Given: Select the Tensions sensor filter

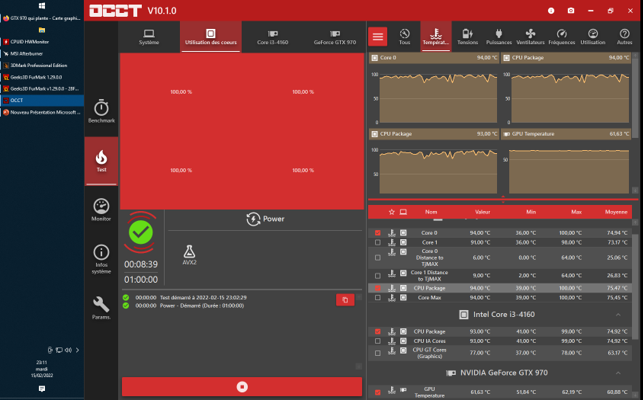Looking at the screenshot, I should 467,37.
